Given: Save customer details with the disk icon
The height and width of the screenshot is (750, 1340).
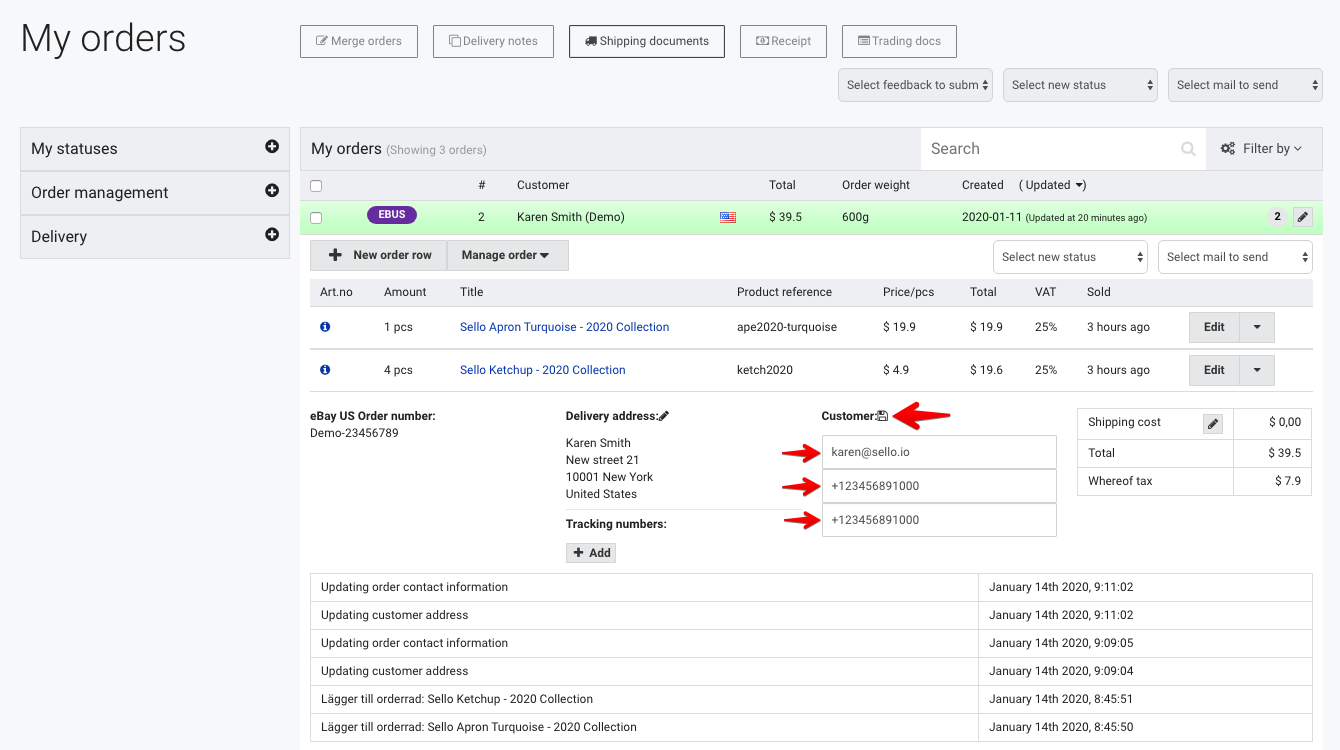Looking at the screenshot, I should (882, 416).
